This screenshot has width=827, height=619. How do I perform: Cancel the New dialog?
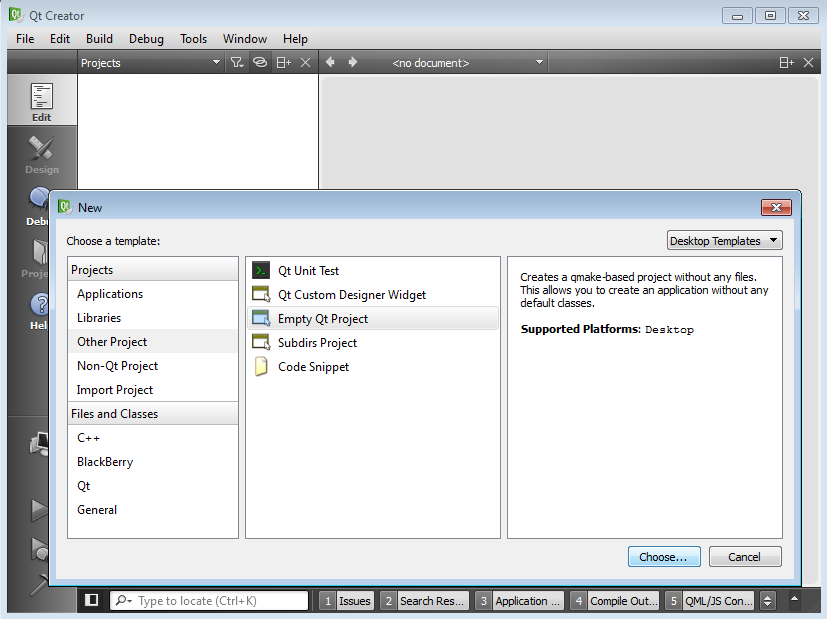(745, 557)
